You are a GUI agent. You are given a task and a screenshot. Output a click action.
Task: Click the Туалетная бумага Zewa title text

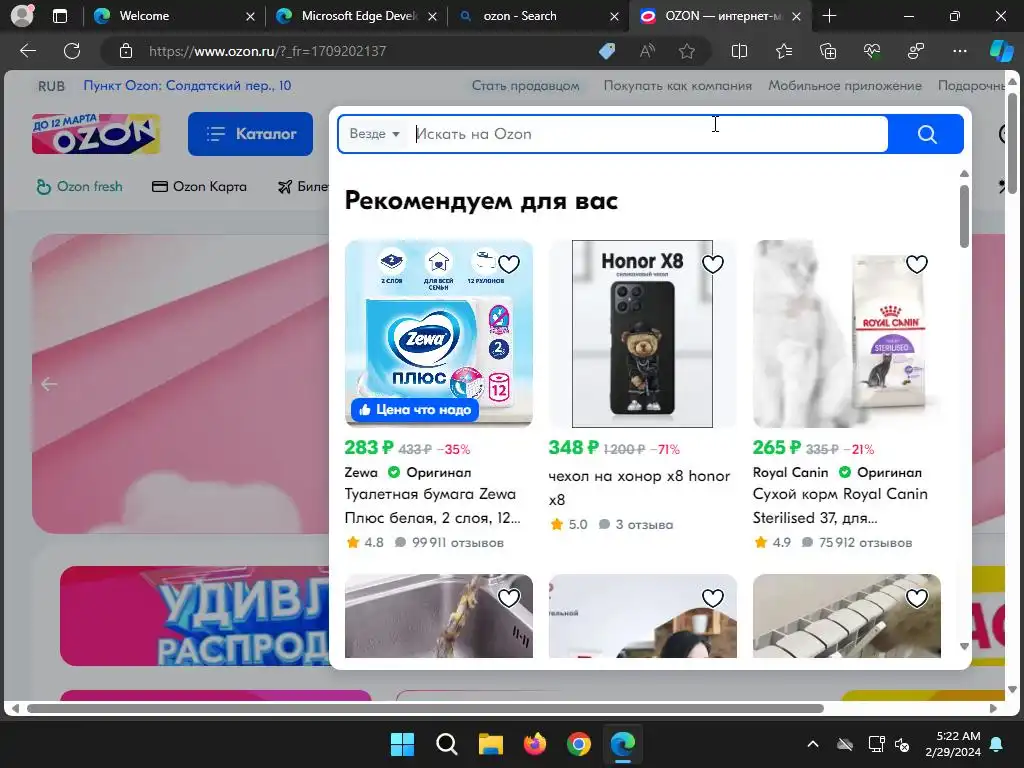(432, 506)
